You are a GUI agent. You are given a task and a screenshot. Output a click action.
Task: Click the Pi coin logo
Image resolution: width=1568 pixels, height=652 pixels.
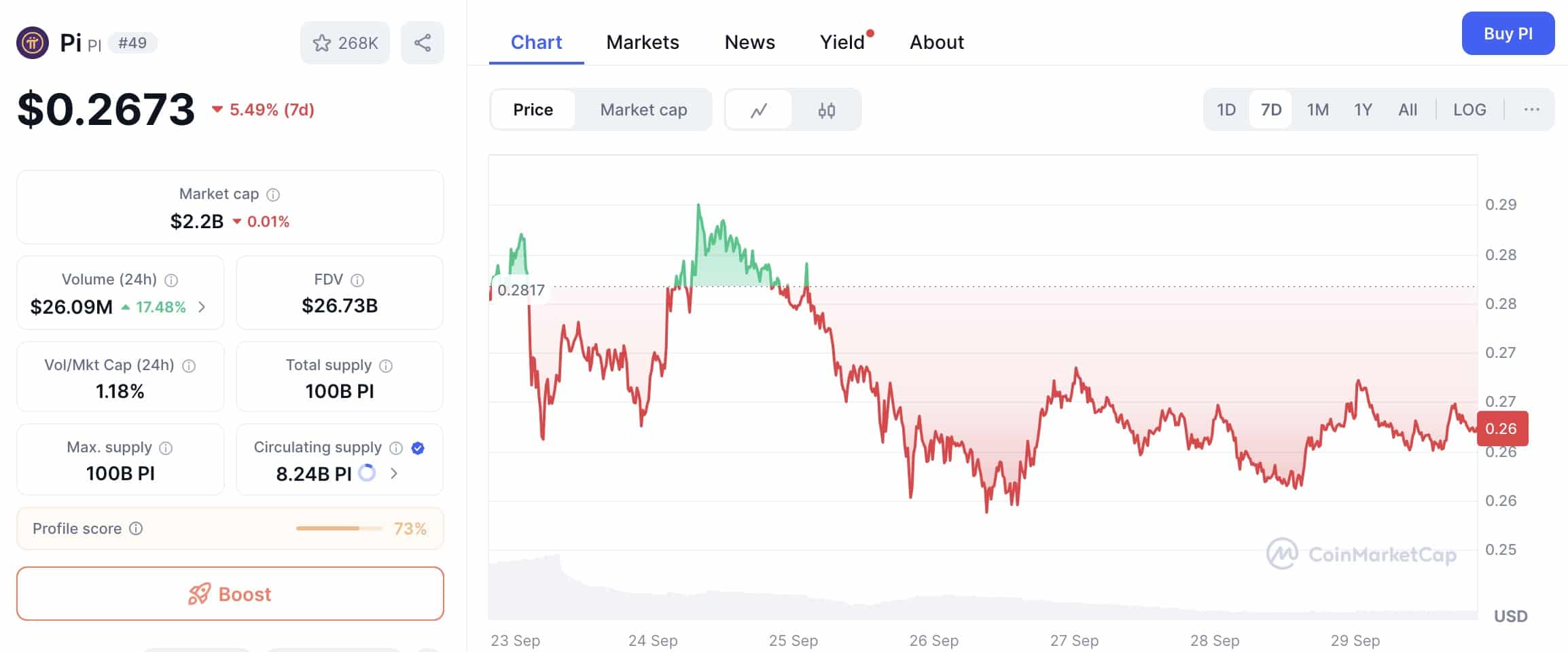(x=32, y=43)
